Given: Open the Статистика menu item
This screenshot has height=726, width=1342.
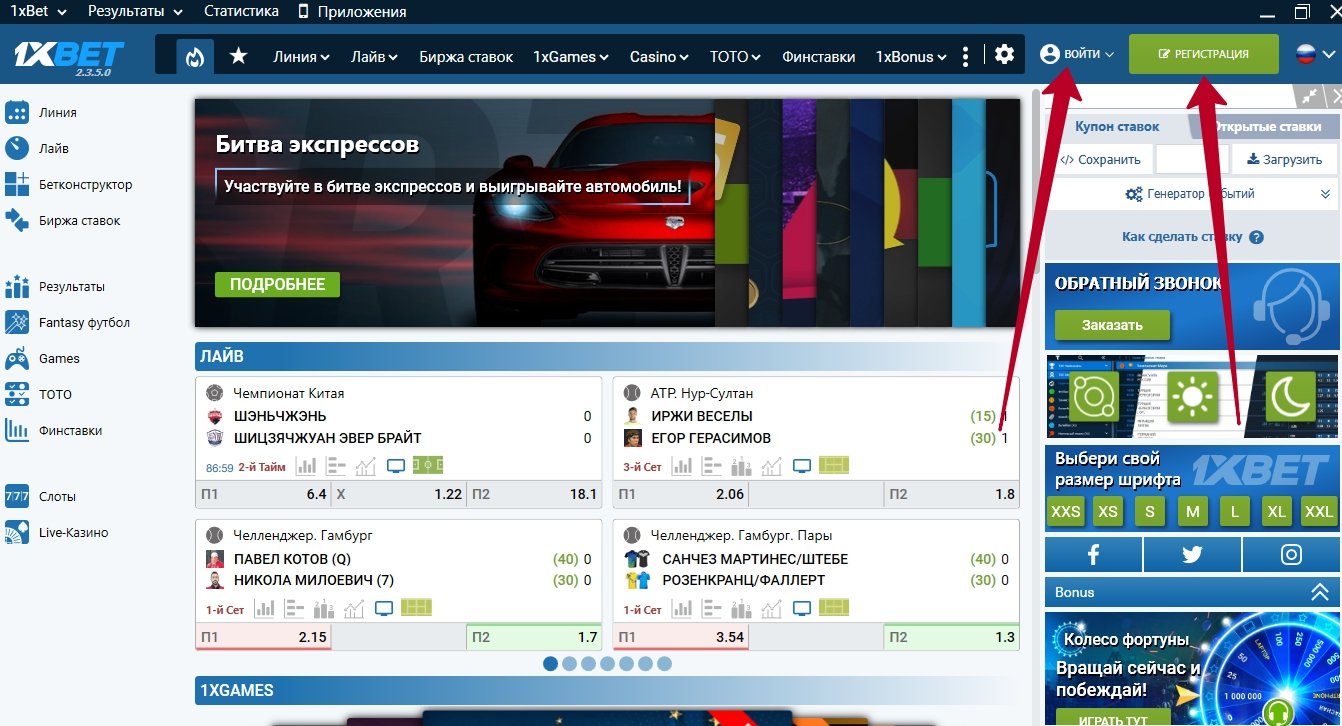Looking at the screenshot, I should (241, 12).
